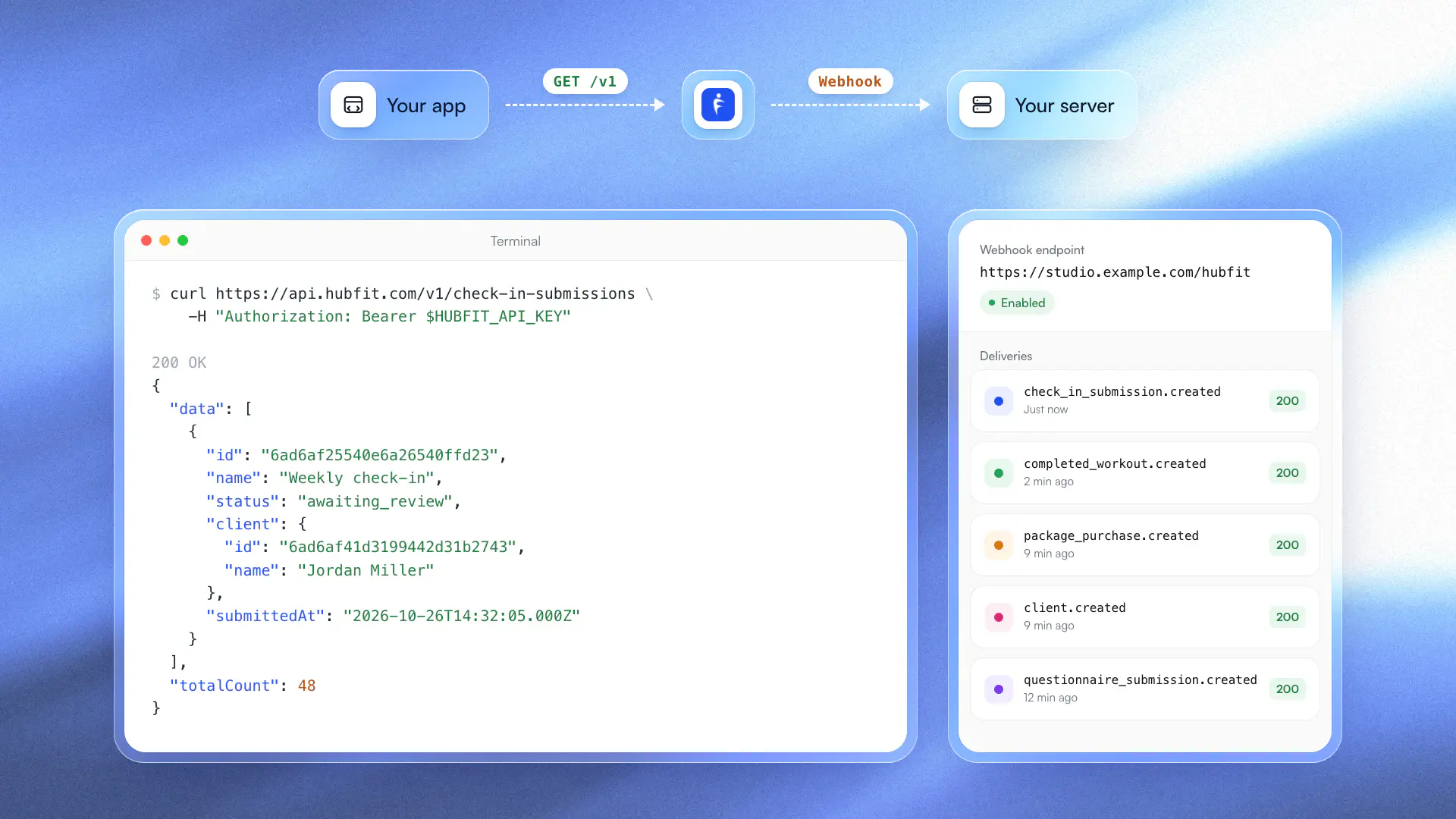The image size is (1456, 819).
Task: Click the Webhook label badge
Action: pos(850,81)
